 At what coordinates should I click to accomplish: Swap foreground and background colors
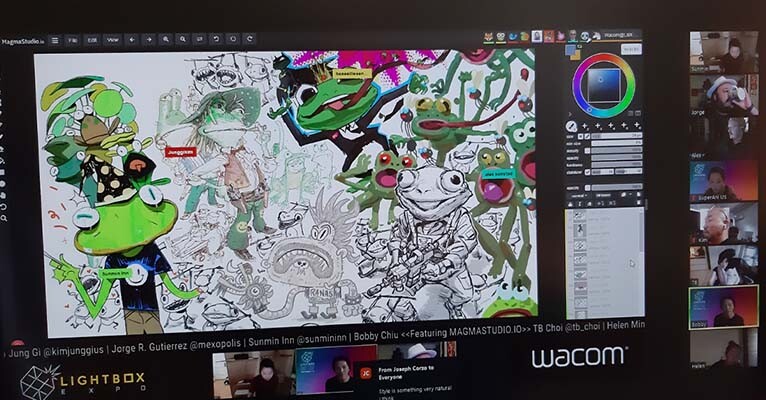579,46
